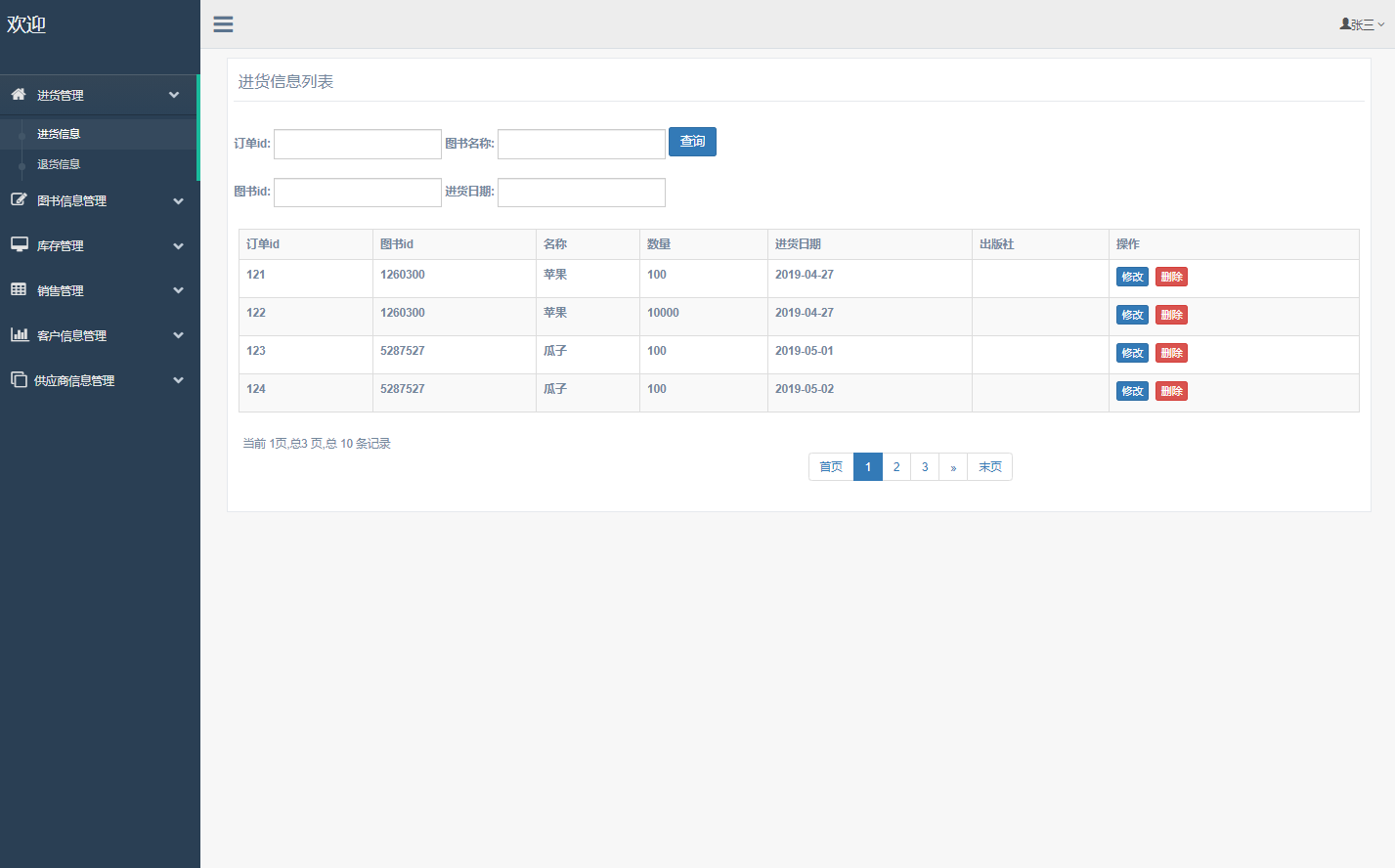Expand the 库存管理 chevron

tap(178, 246)
